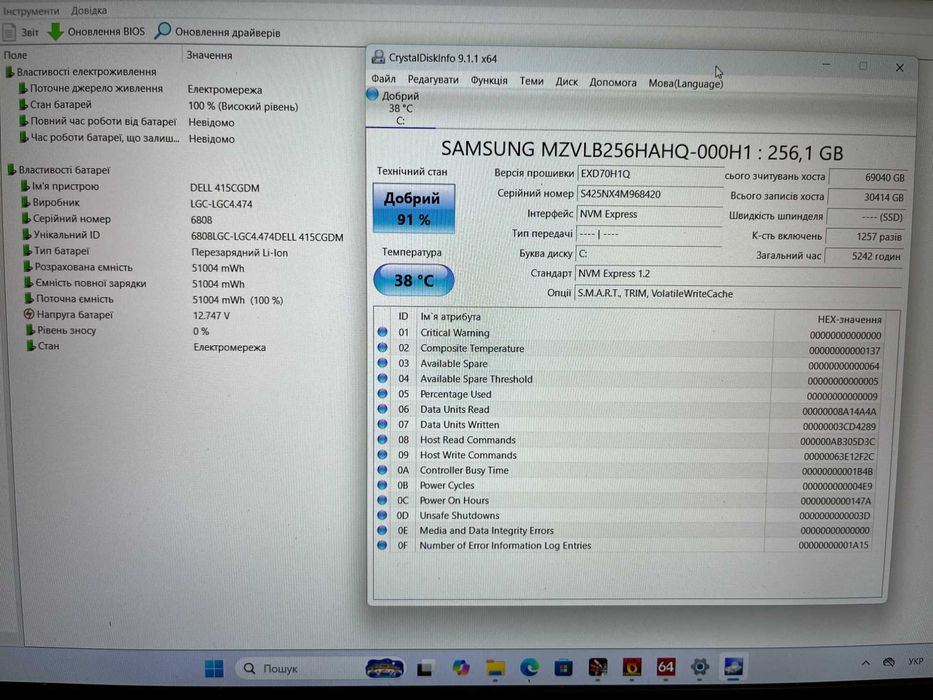Click the Звіт report icon in the toolbar
This screenshot has width=933, height=700.
10,32
